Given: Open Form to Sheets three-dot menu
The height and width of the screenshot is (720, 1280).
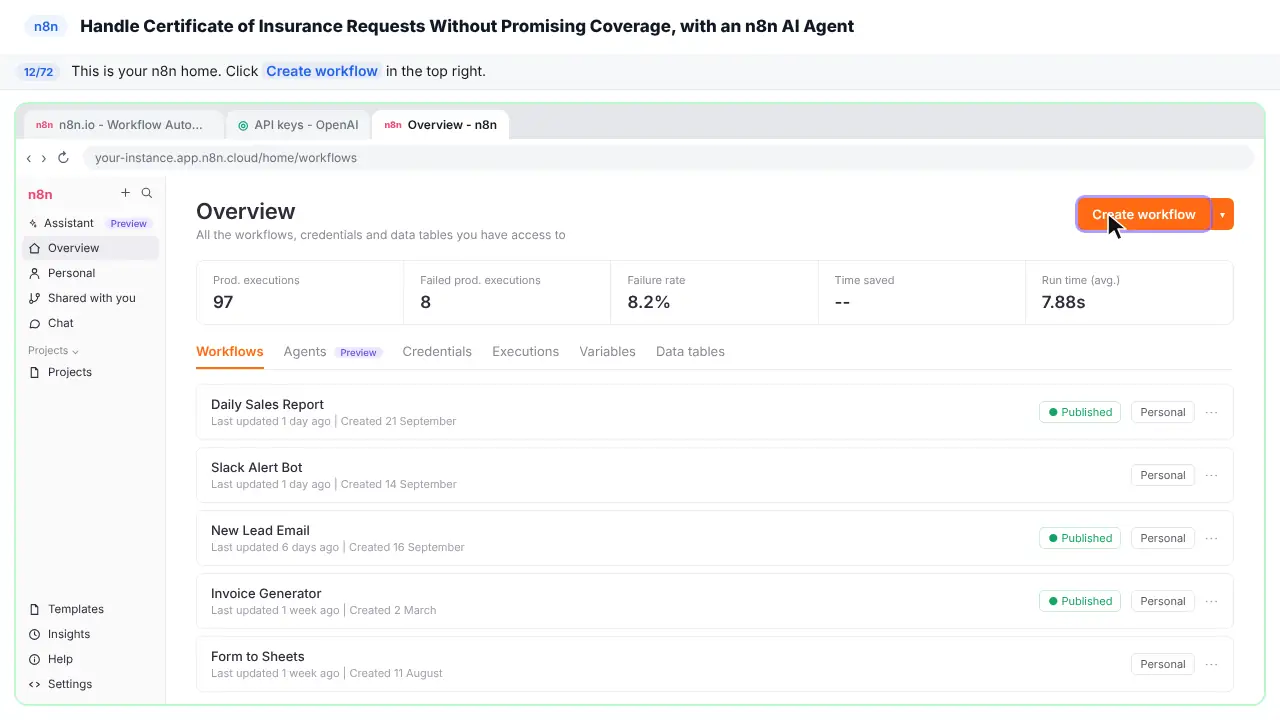Looking at the screenshot, I should [1211, 664].
